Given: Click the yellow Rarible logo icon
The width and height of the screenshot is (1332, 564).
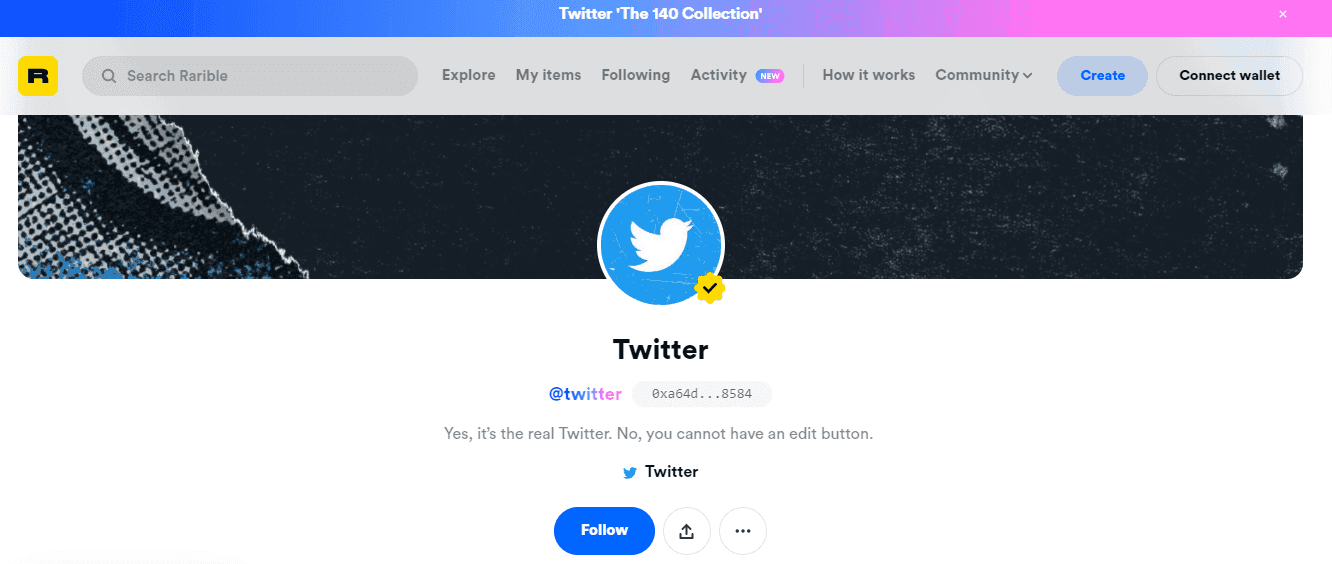Looking at the screenshot, I should (38, 76).
